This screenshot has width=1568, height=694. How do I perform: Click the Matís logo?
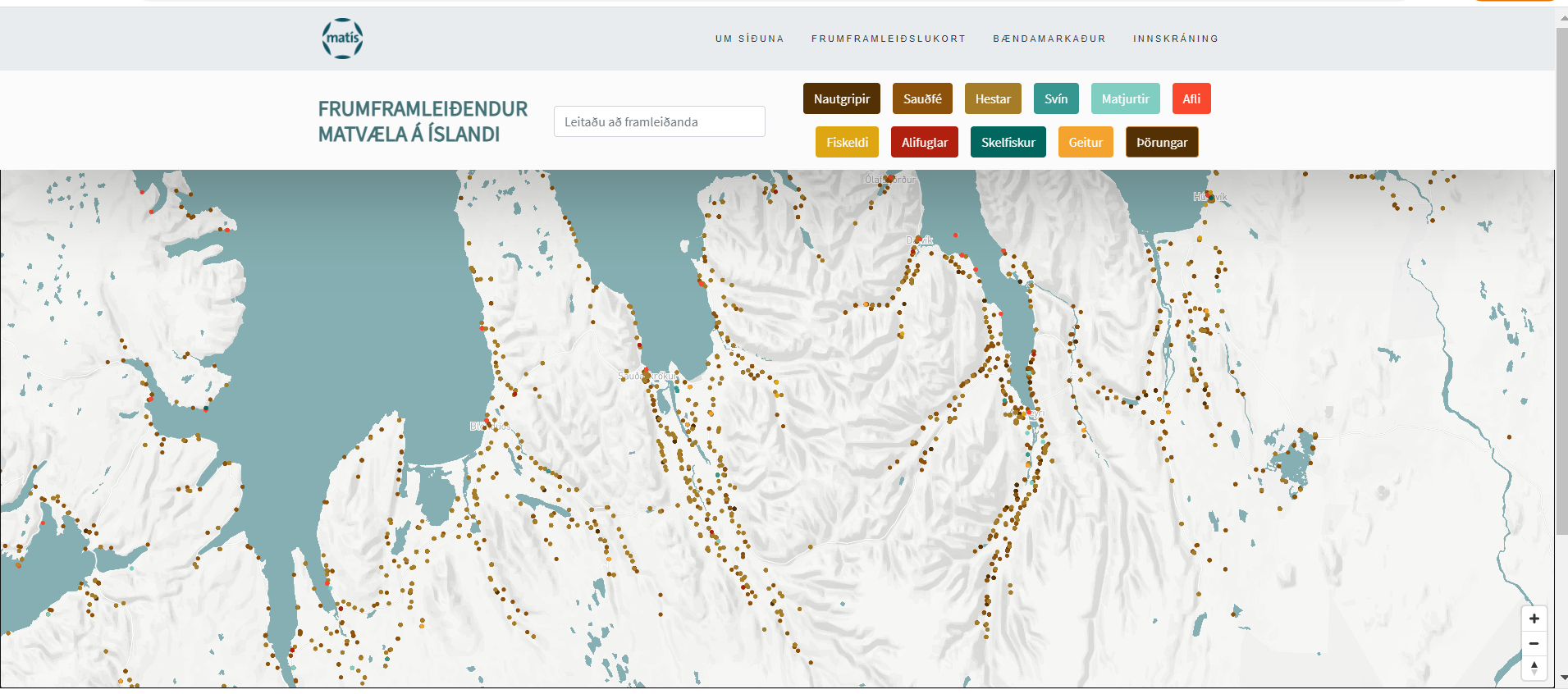342,39
